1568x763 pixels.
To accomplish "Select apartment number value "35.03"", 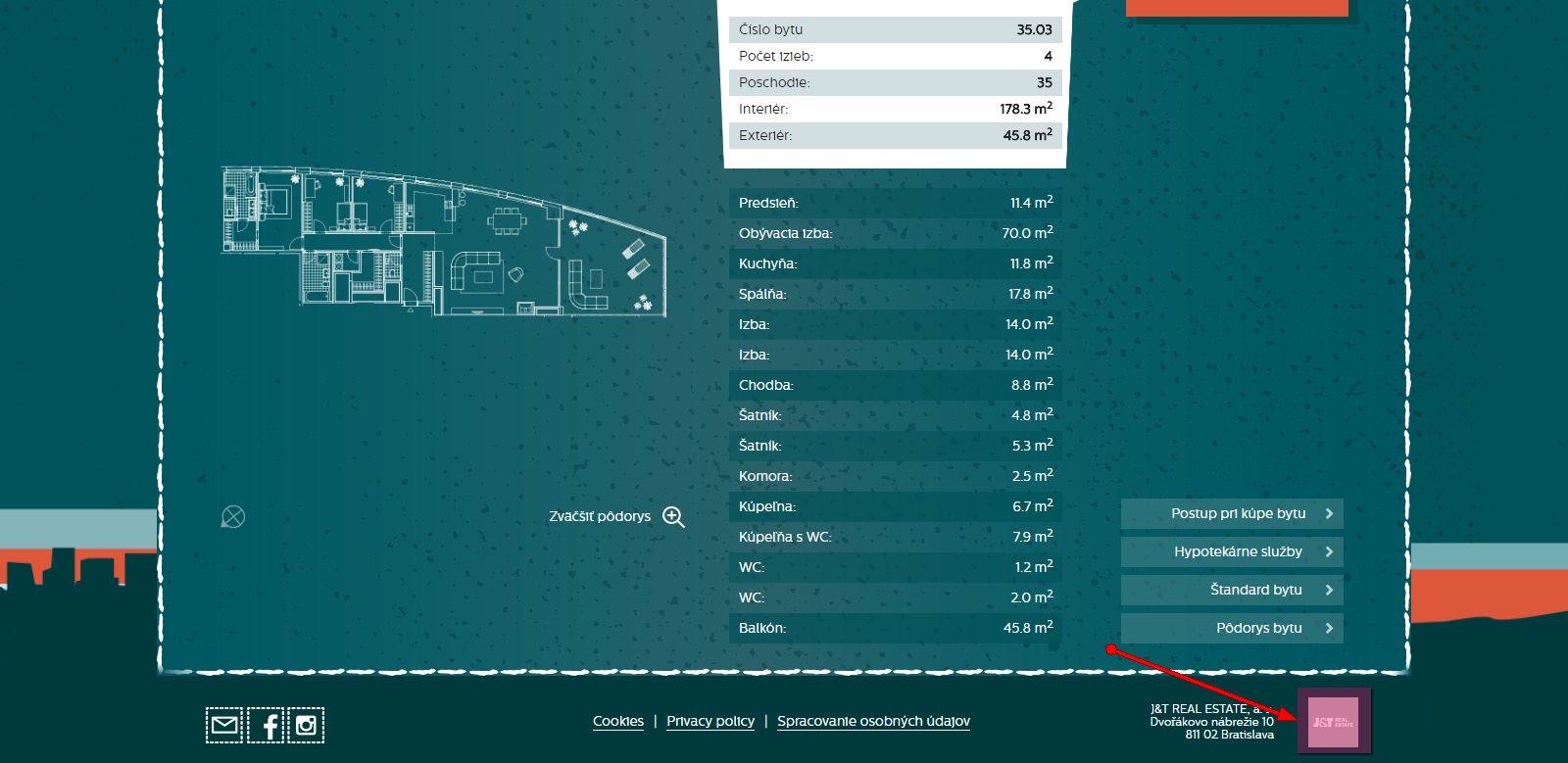I will (1034, 29).
